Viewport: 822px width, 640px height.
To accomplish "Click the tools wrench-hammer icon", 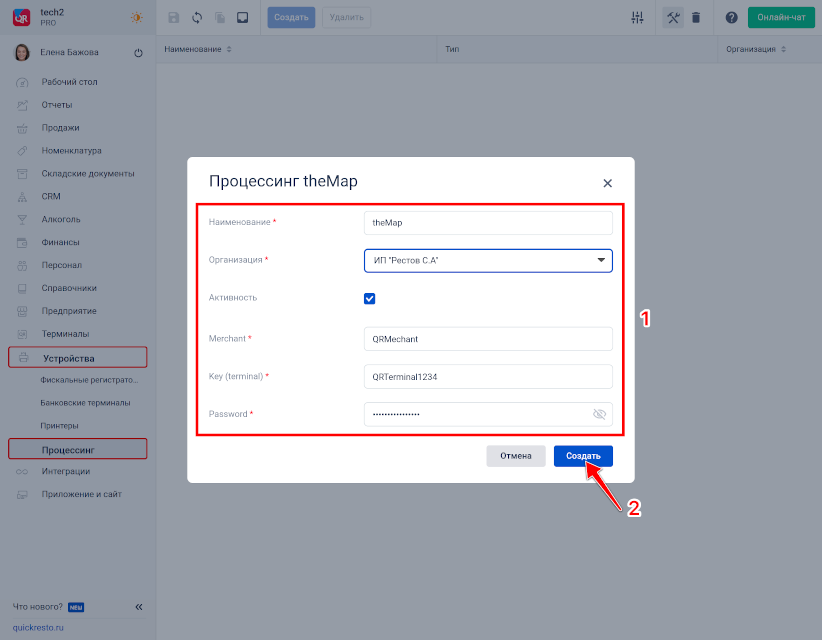I will pyautogui.click(x=673, y=17).
